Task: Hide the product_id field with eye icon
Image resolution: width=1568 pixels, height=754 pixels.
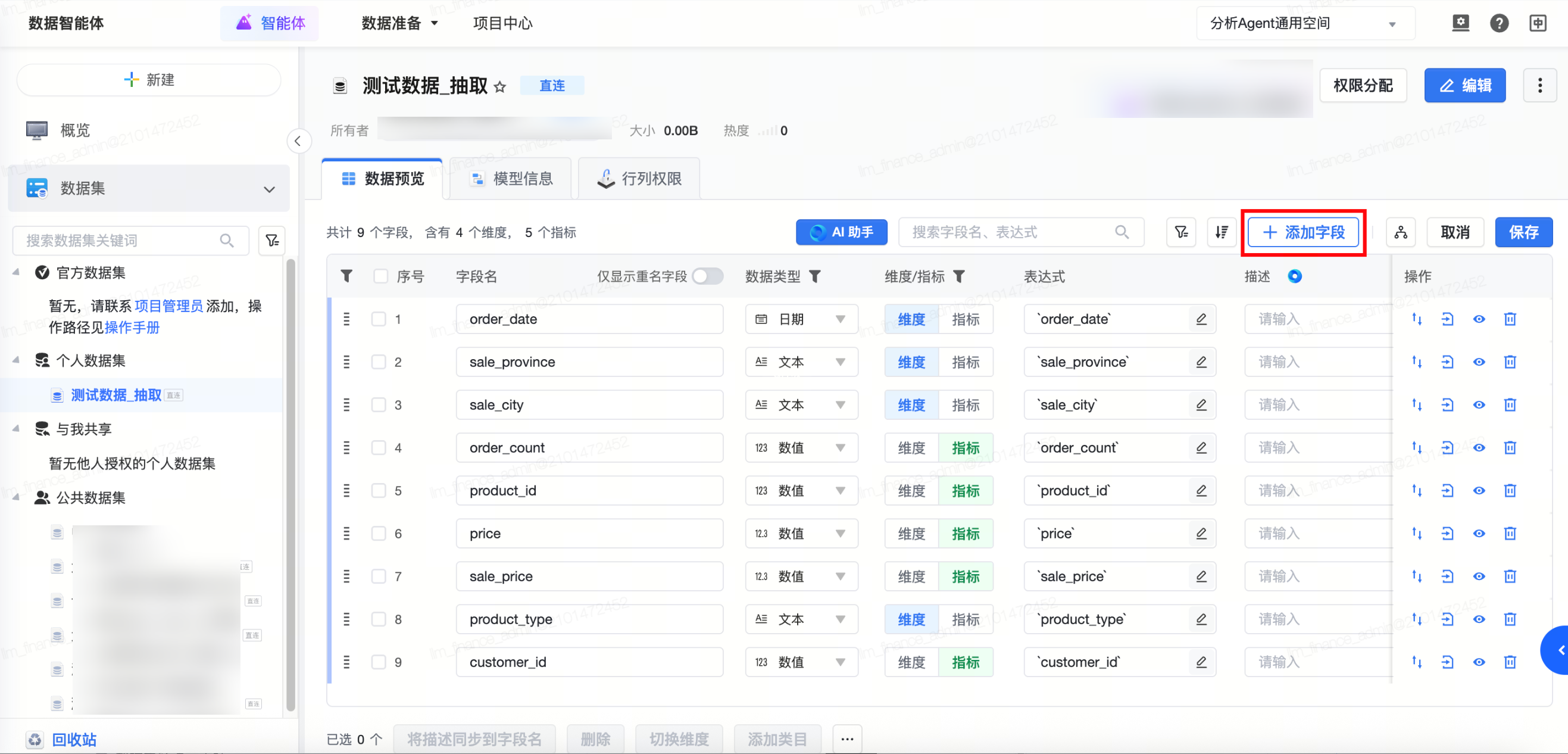Action: (x=1479, y=491)
